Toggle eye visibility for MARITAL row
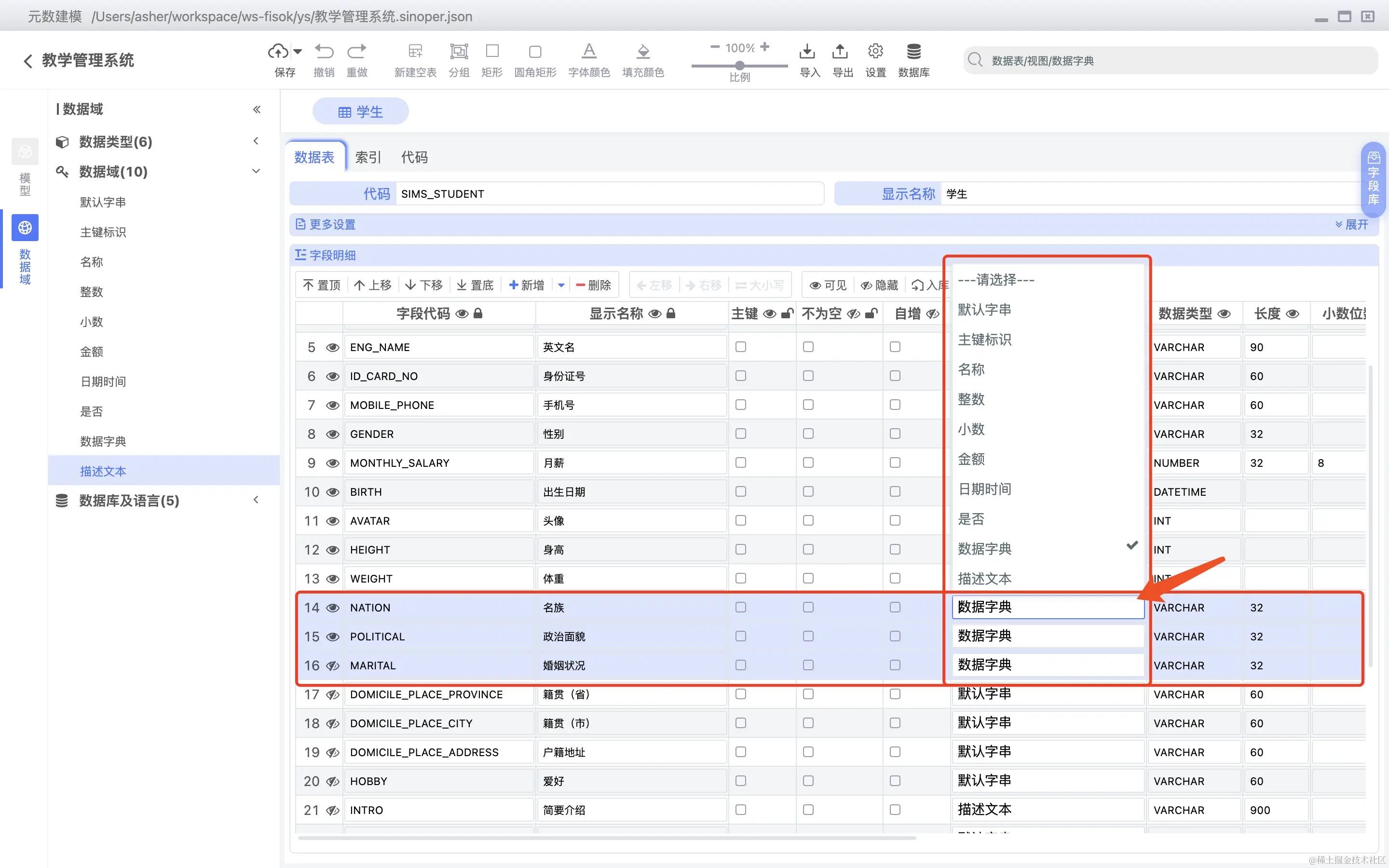1389x868 pixels. pyautogui.click(x=332, y=665)
